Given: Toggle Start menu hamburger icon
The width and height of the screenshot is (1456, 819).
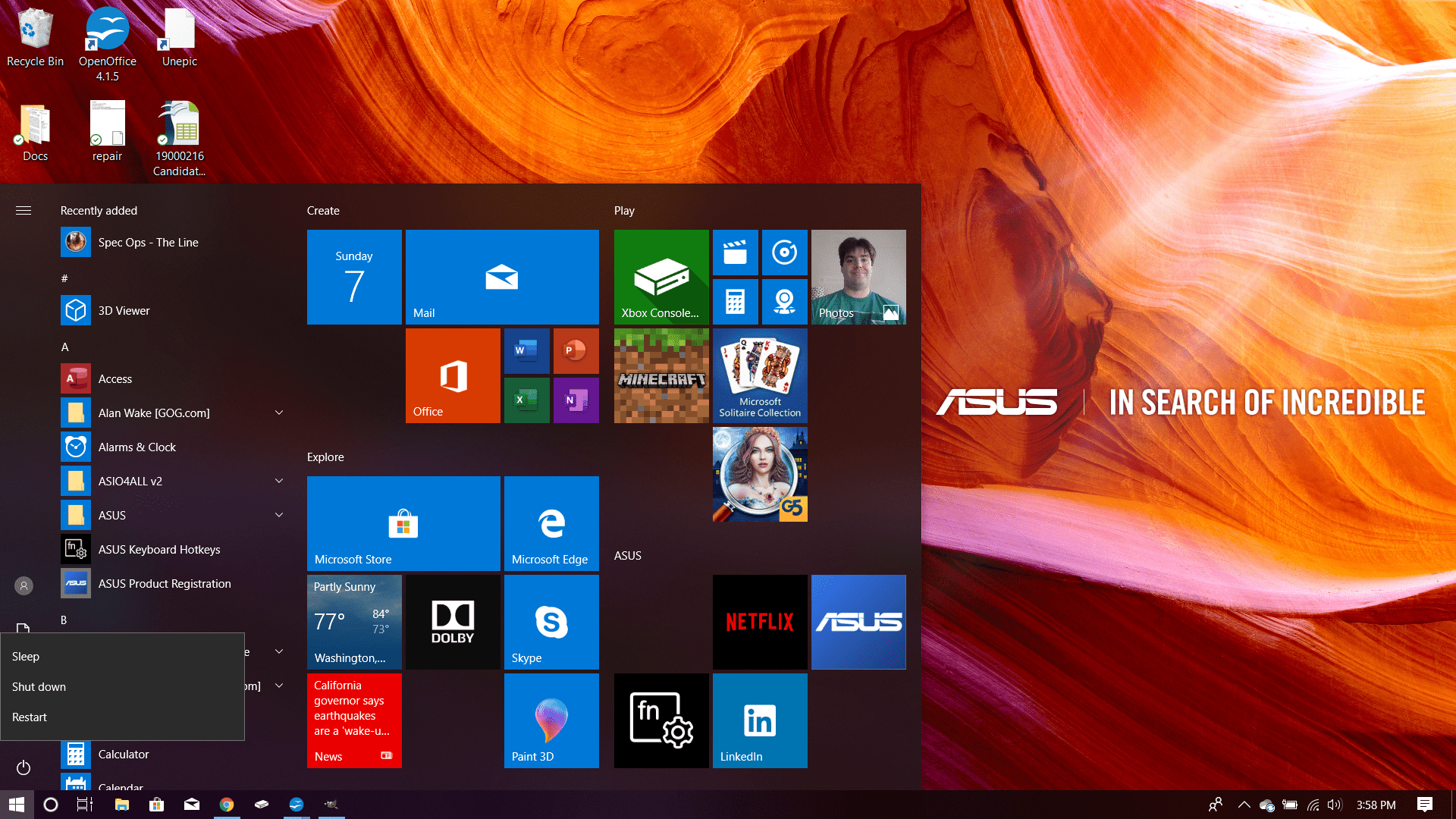Looking at the screenshot, I should click(23, 210).
